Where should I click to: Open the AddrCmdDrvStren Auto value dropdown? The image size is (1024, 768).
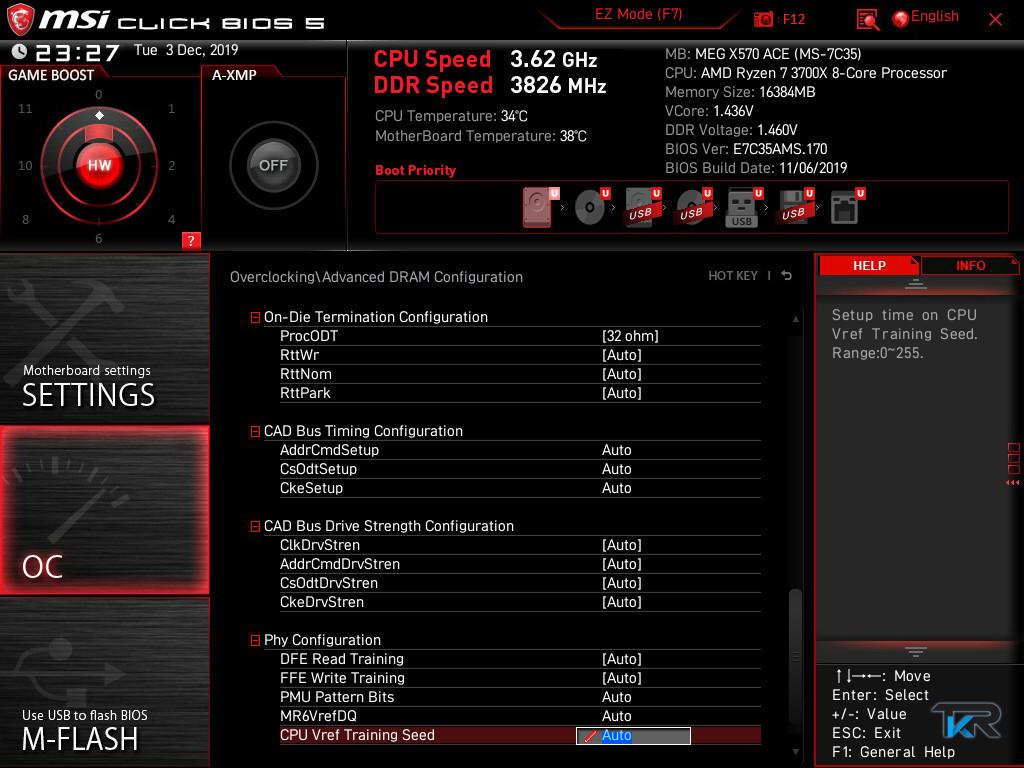[x=622, y=564]
